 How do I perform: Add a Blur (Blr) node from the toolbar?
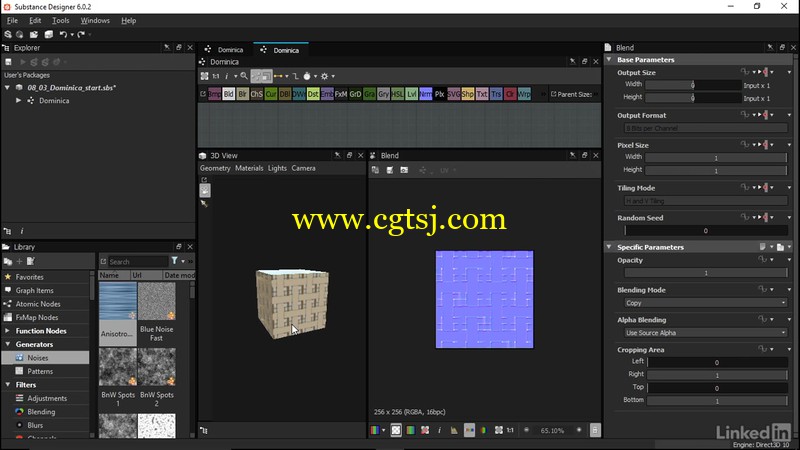242,94
